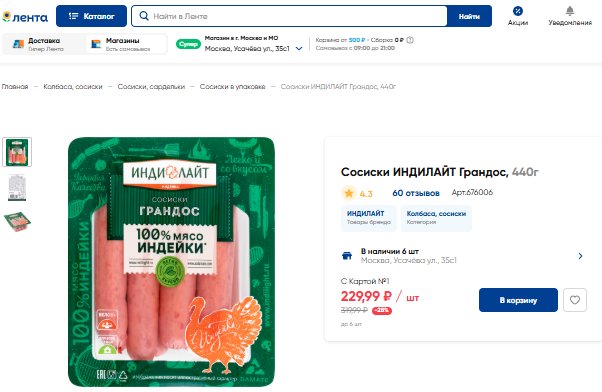Select the ИНДИЛАЙТ brand tag
The width and height of the screenshot is (602, 392).
369,218
